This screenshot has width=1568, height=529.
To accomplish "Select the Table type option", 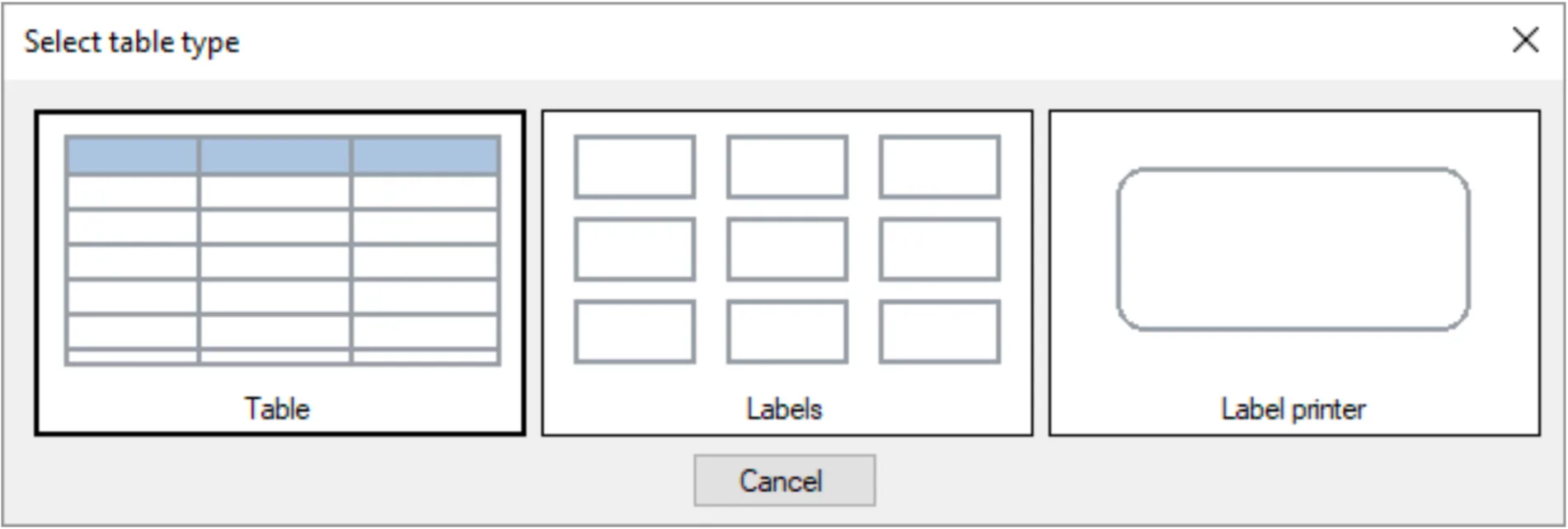I will pyautogui.click(x=279, y=272).
